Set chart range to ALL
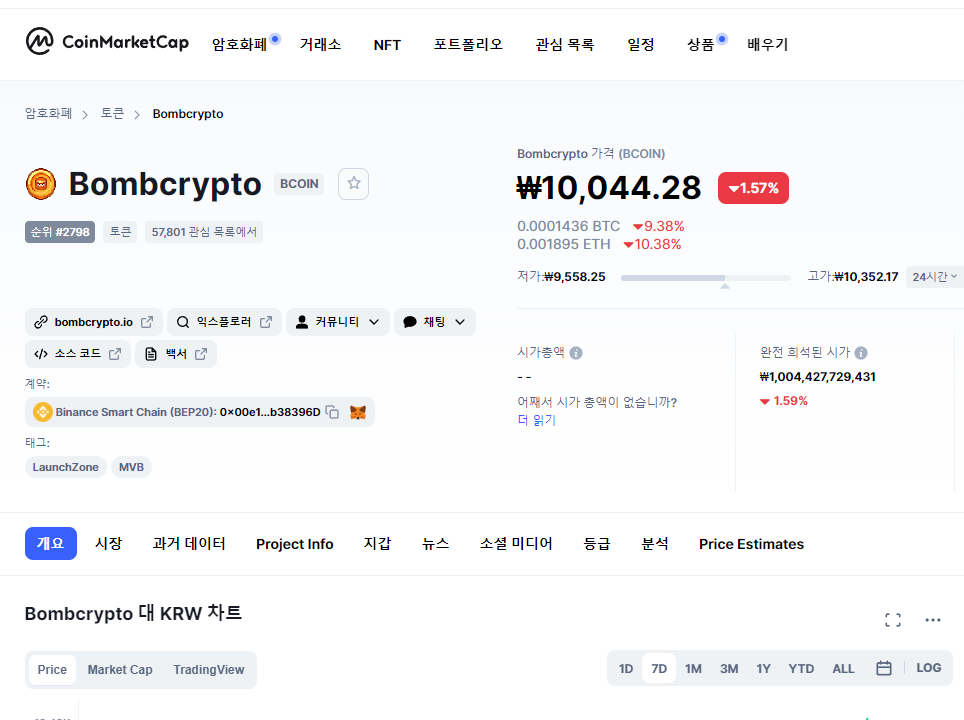 844,668
